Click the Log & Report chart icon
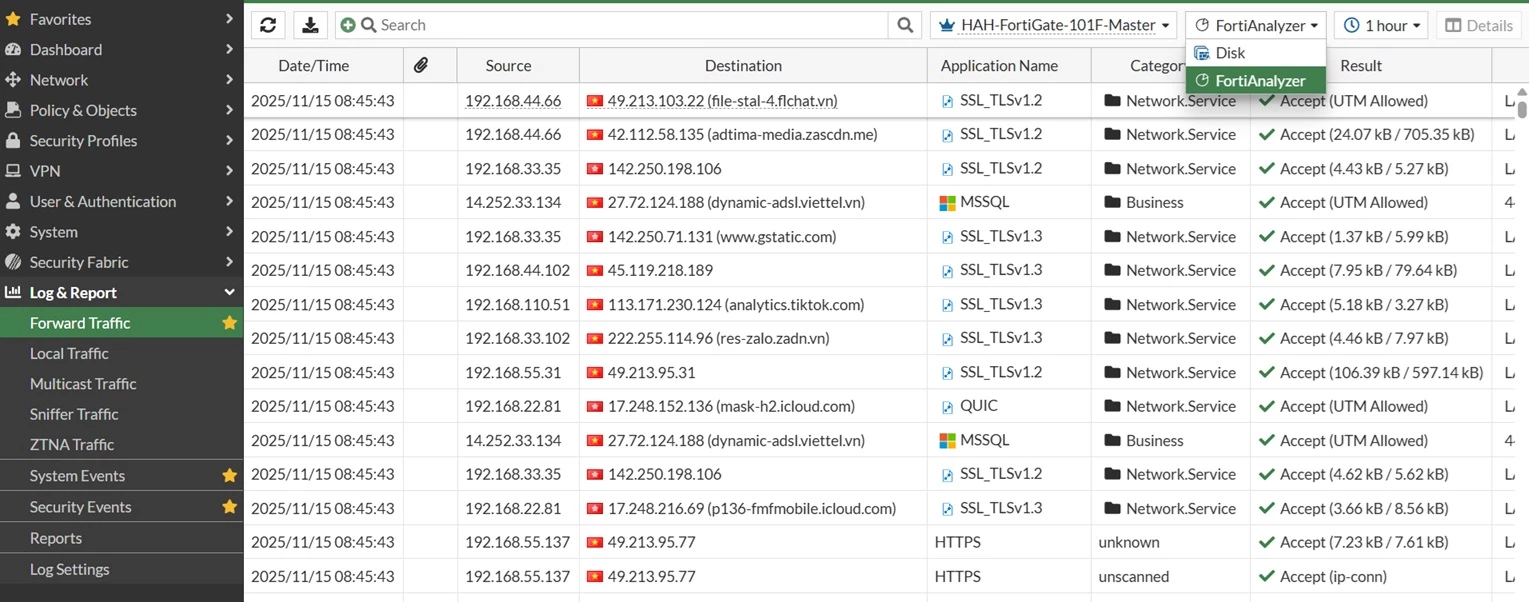Image resolution: width=1529 pixels, height=602 pixels. click(13, 293)
